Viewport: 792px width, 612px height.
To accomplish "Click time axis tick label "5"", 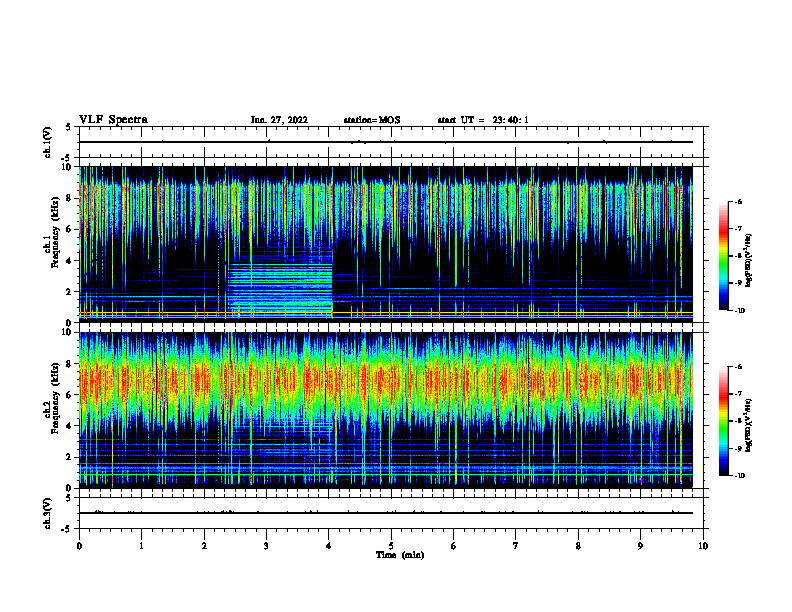I will click(x=391, y=546).
